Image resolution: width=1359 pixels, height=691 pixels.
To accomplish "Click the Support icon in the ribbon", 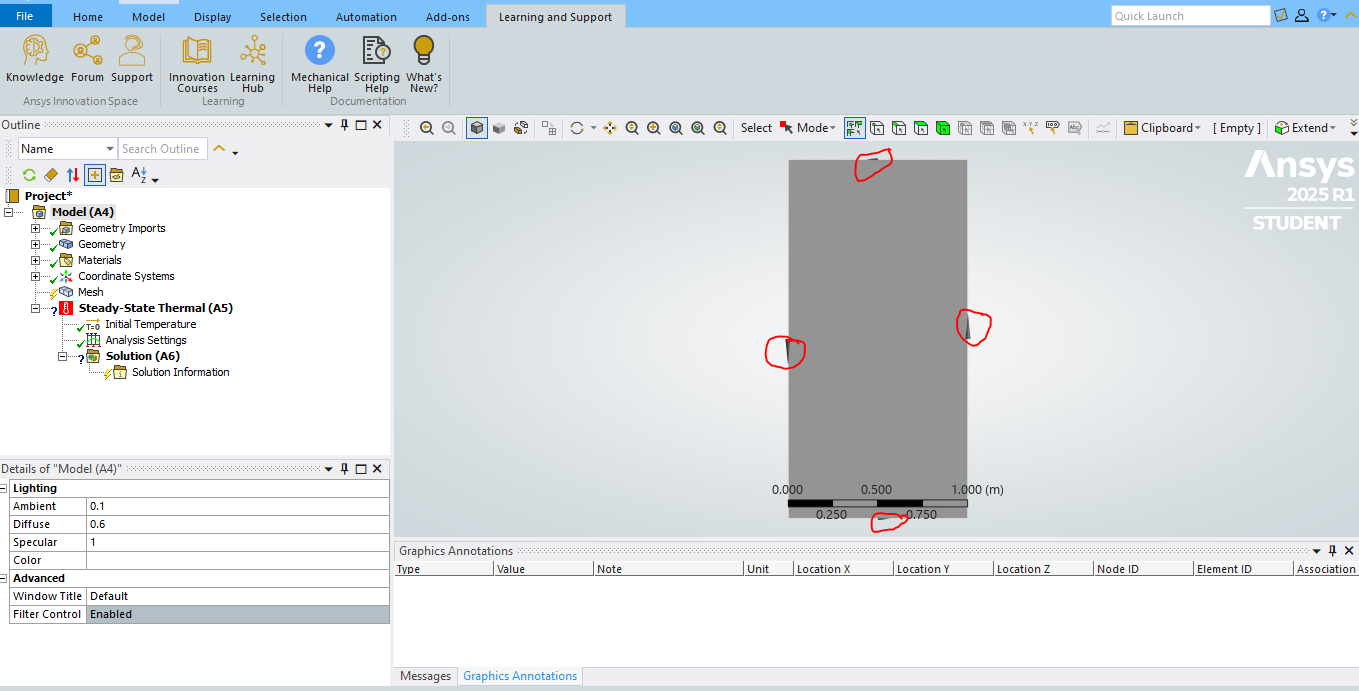I will tap(132, 59).
